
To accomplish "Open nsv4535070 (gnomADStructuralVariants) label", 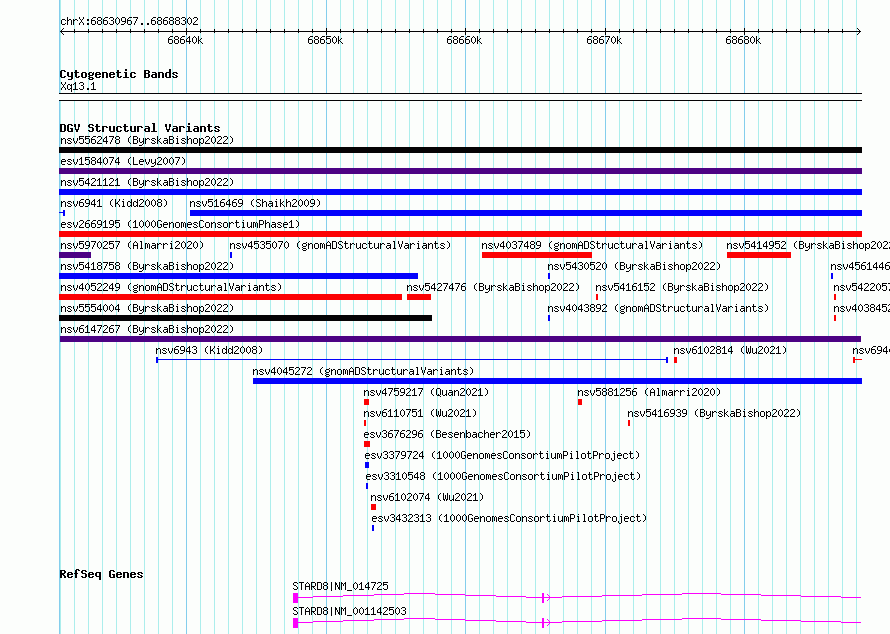I will [340, 245].
